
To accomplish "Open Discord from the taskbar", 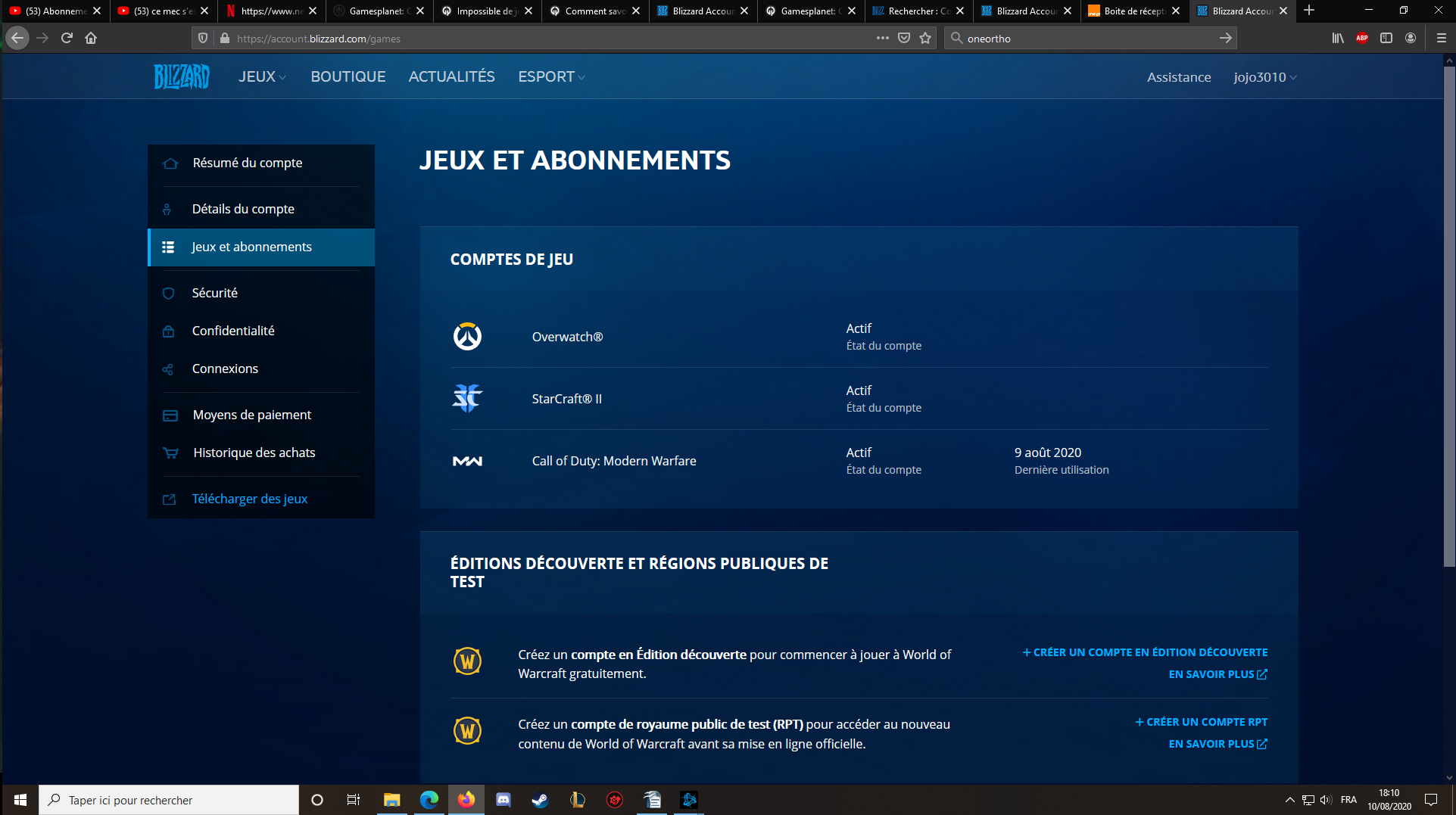I will point(503,800).
